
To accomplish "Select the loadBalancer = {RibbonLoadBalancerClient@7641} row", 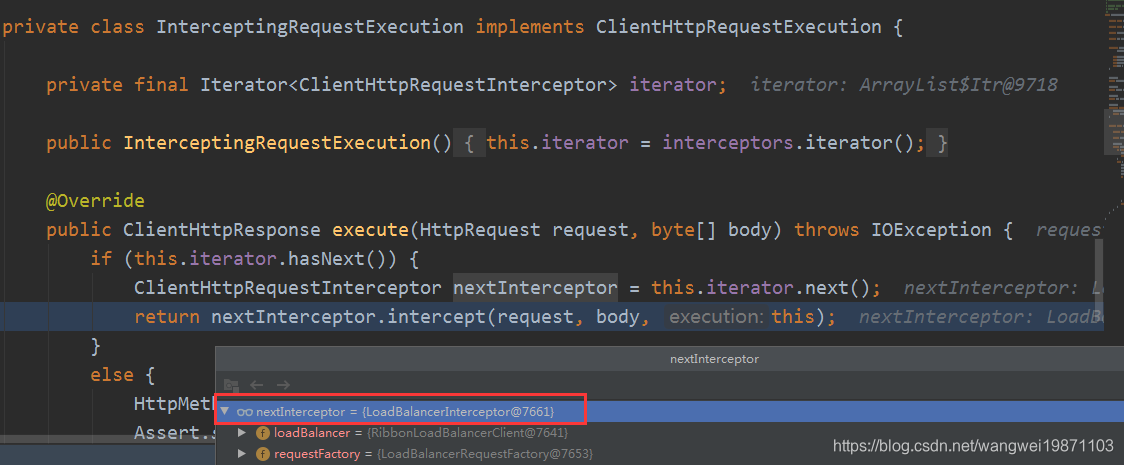I will point(670,433).
